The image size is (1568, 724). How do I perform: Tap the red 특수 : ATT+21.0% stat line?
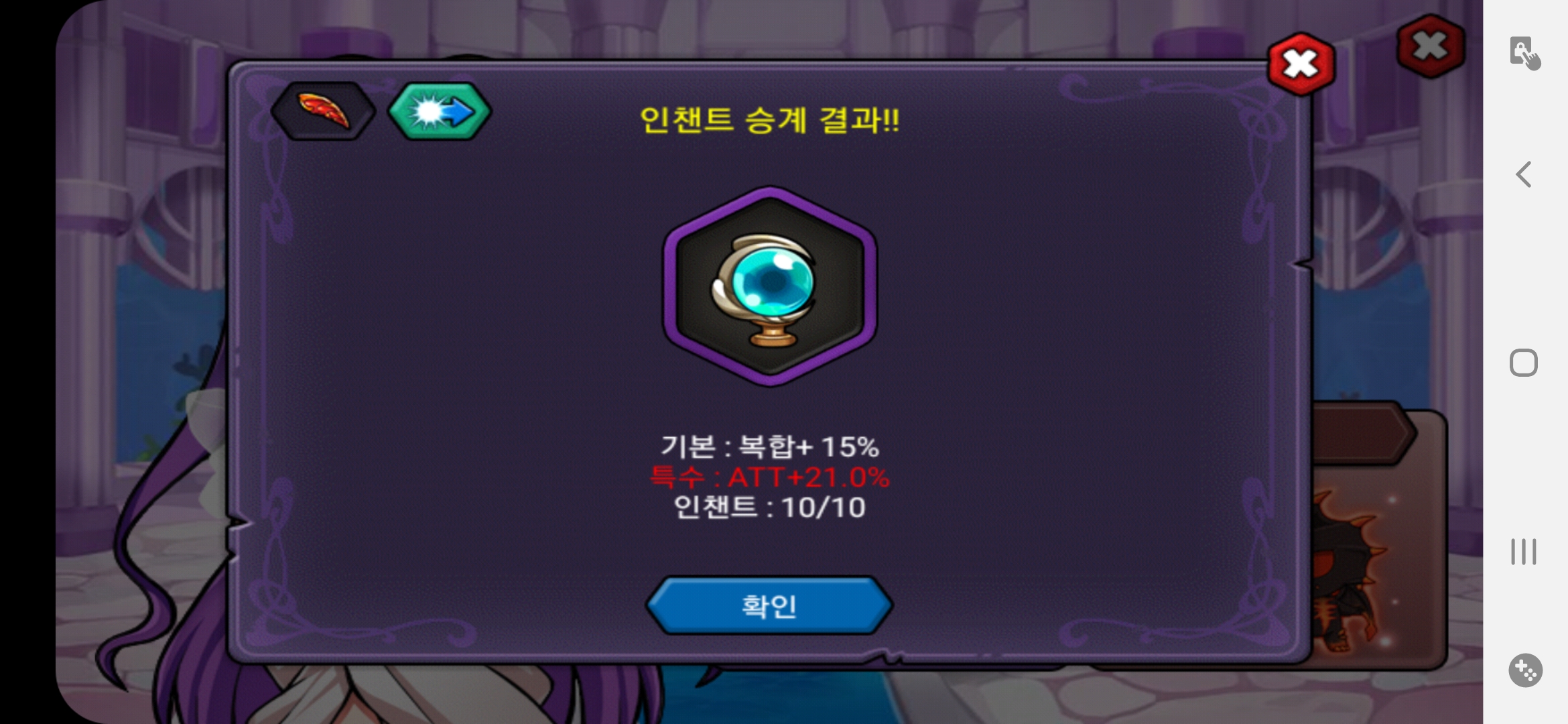(x=769, y=477)
